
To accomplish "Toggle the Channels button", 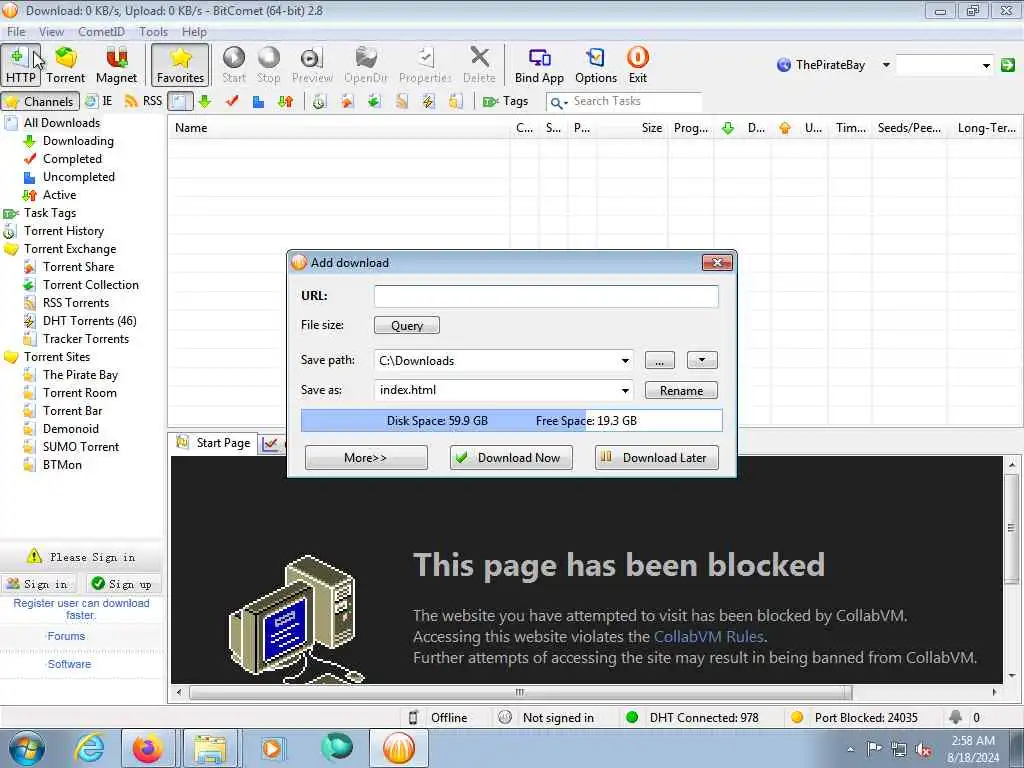I will 40,101.
